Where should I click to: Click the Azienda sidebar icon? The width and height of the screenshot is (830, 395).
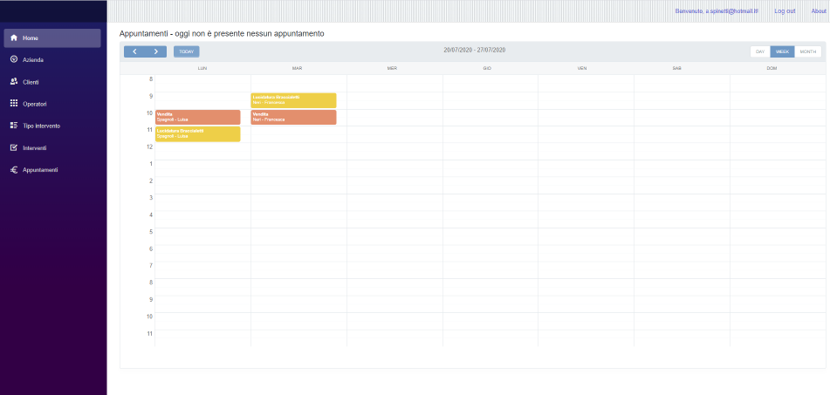pyautogui.click(x=14, y=60)
